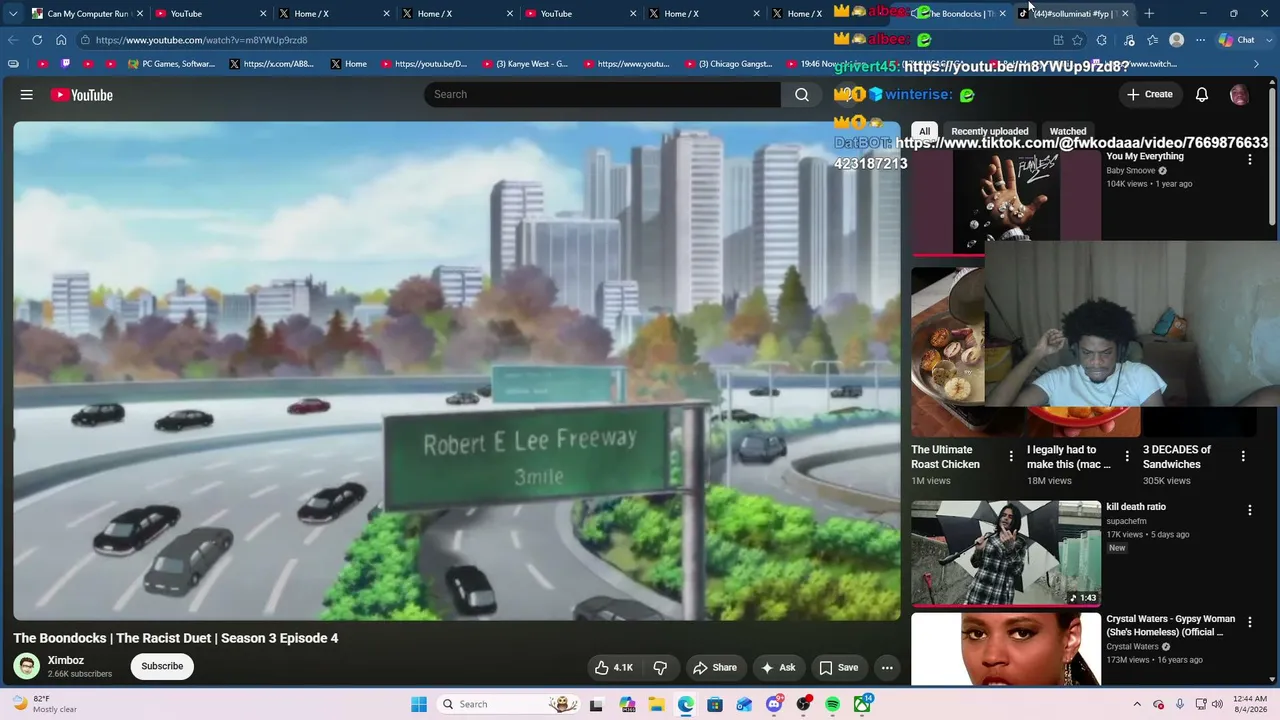The image size is (1280, 720).
Task: Show hidden system tray icons
Action: [x=1137, y=704]
